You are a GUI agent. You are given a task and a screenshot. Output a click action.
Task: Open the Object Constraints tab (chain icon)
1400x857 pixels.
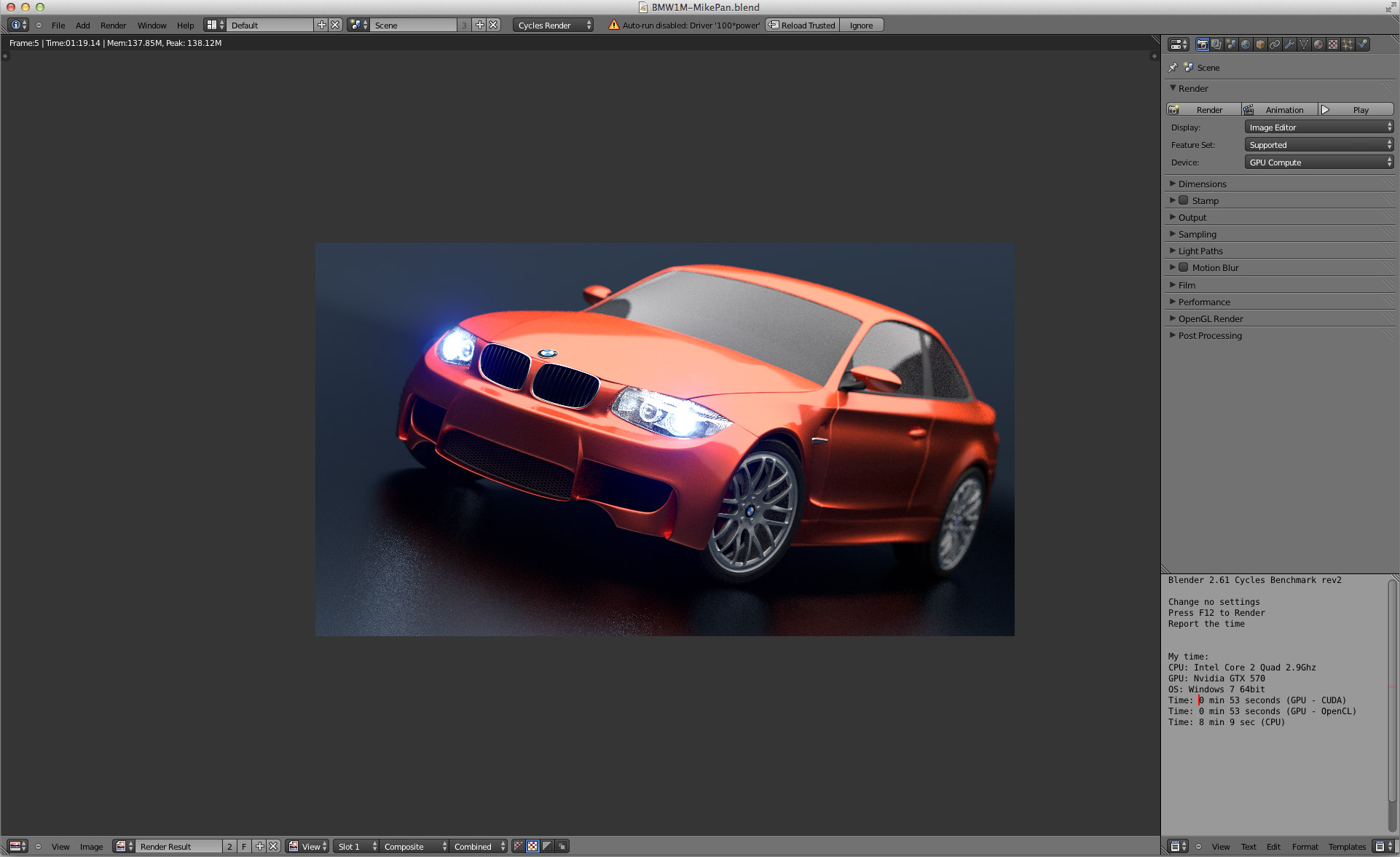coord(1275,44)
